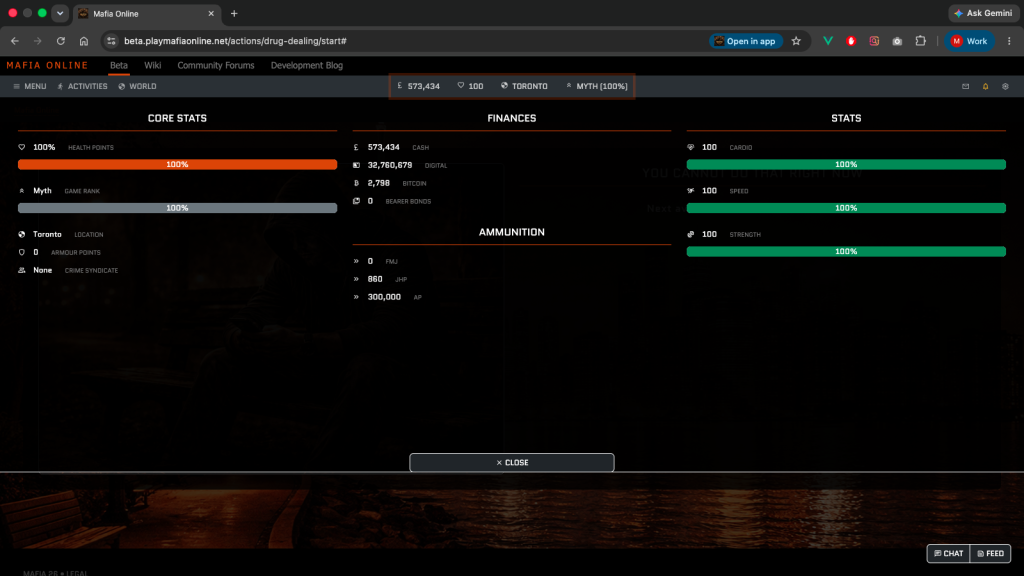This screenshot has width=1024, height=576.
Task: Open the Development Blog
Action: pyautogui.click(x=307, y=65)
